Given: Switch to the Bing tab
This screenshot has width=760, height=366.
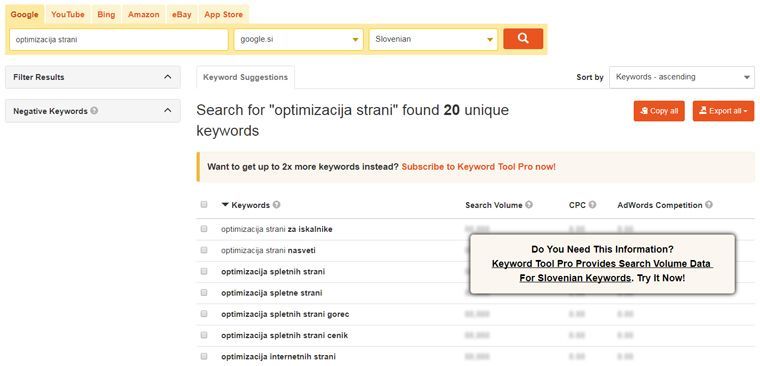Looking at the screenshot, I should click(x=106, y=15).
